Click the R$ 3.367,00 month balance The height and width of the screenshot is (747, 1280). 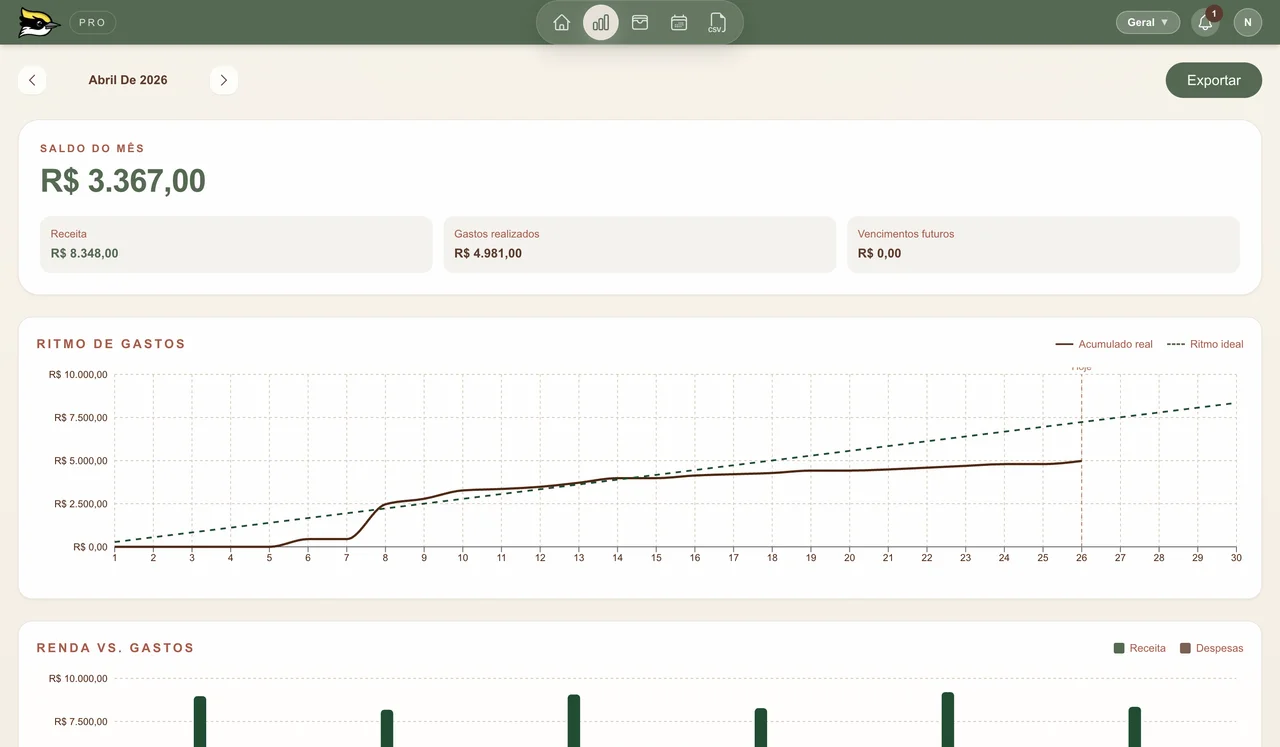point(123,181)
